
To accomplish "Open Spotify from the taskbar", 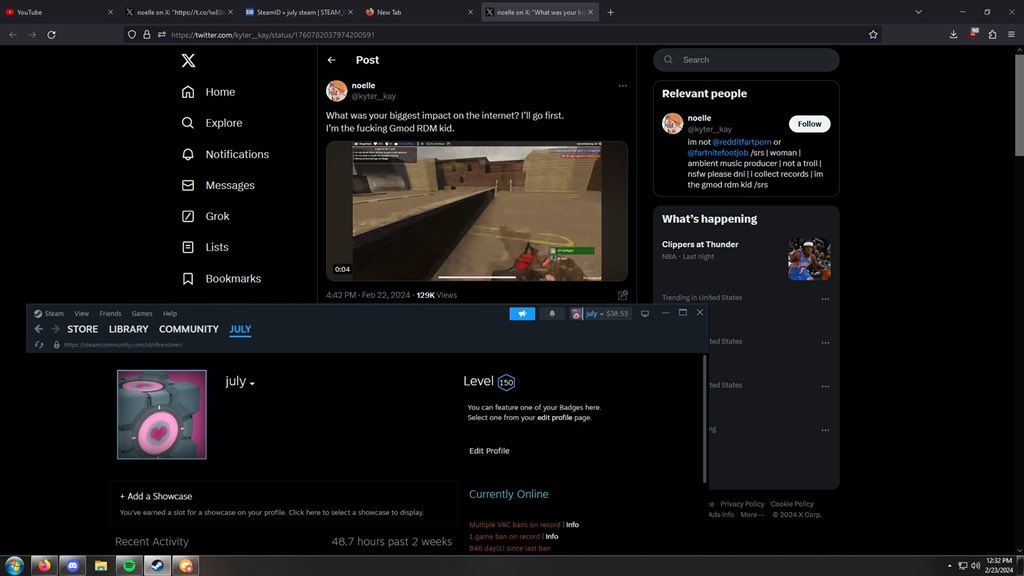I will pos(130,565).
